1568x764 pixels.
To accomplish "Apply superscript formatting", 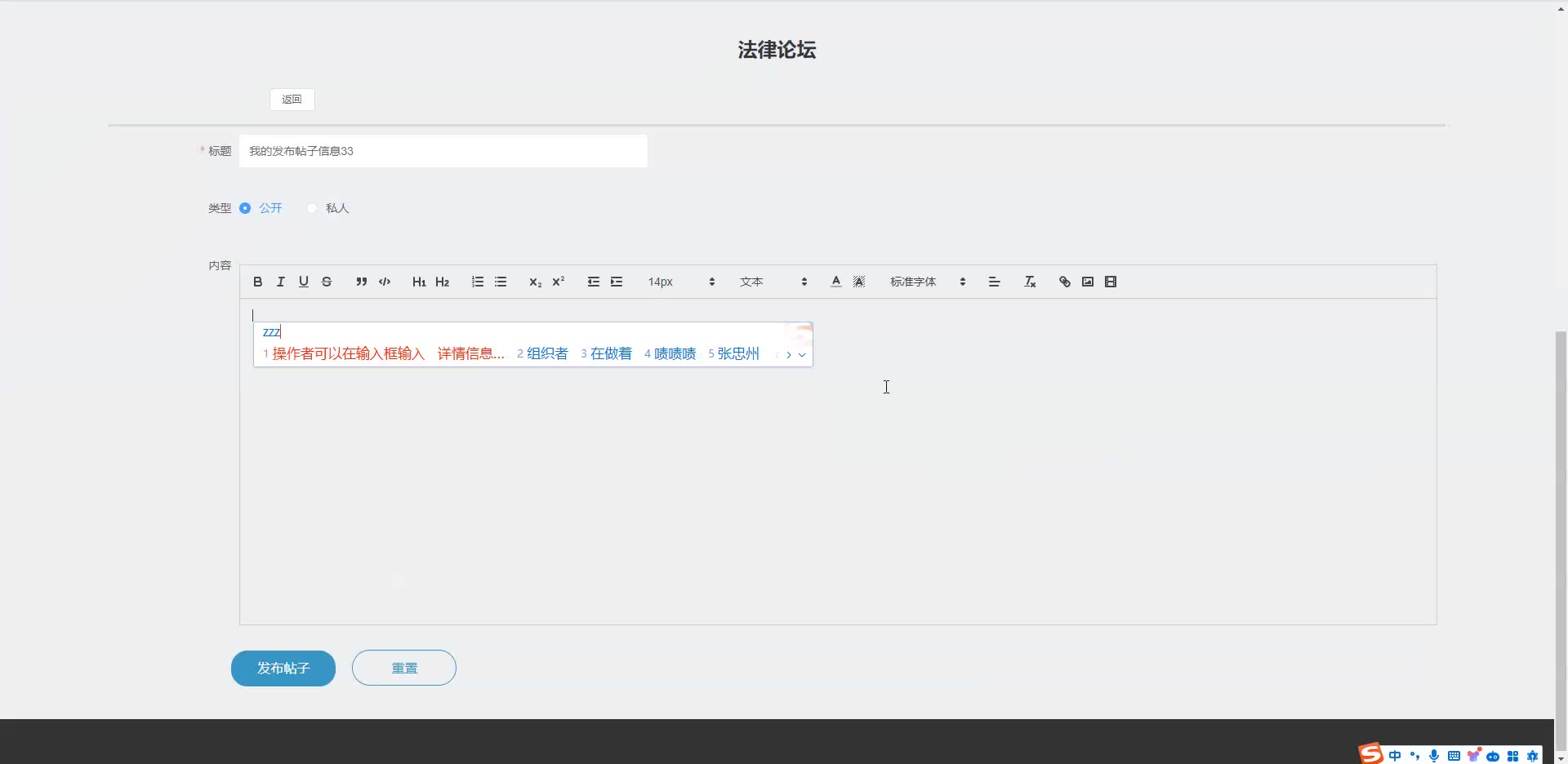I will point(559,282).
